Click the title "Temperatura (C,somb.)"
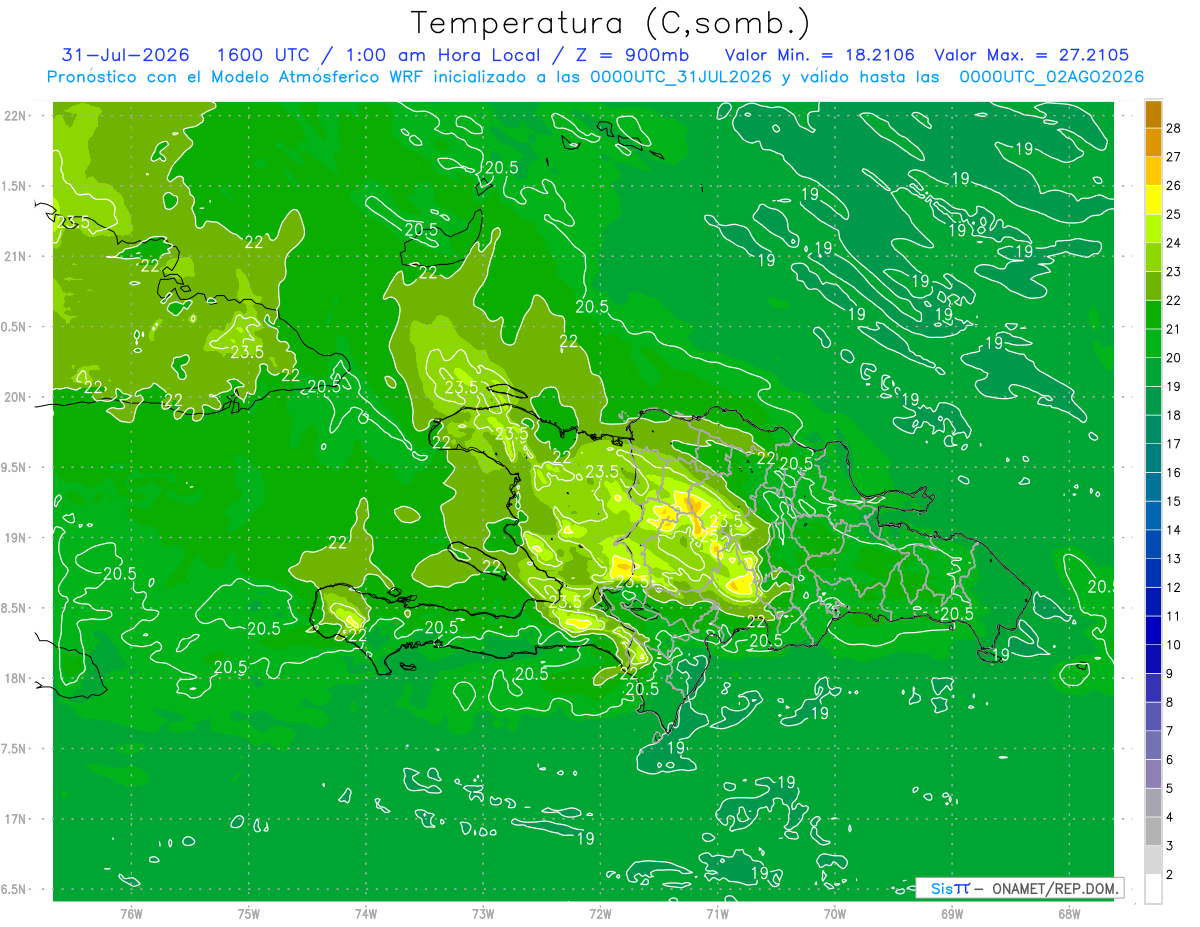This screenshot has height=927, width=1200. point(610,23)
